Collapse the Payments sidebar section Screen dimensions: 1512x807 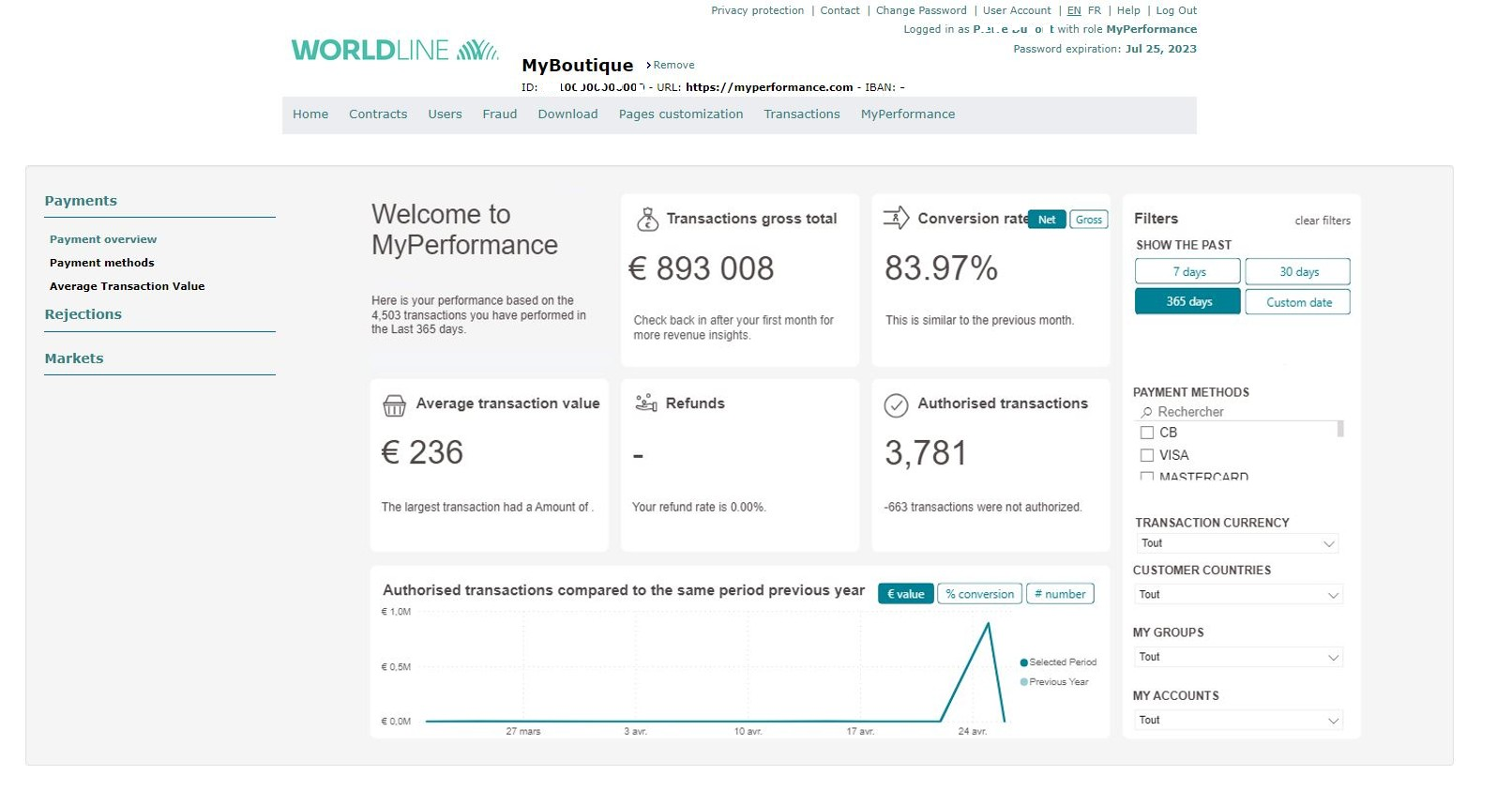(x=81, y=201)
